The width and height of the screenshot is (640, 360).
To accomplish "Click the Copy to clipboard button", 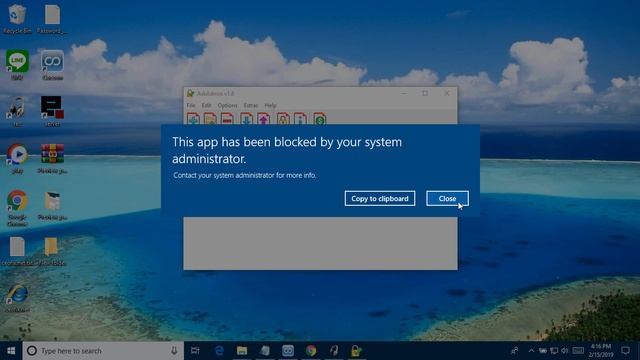I will (380, 199).
